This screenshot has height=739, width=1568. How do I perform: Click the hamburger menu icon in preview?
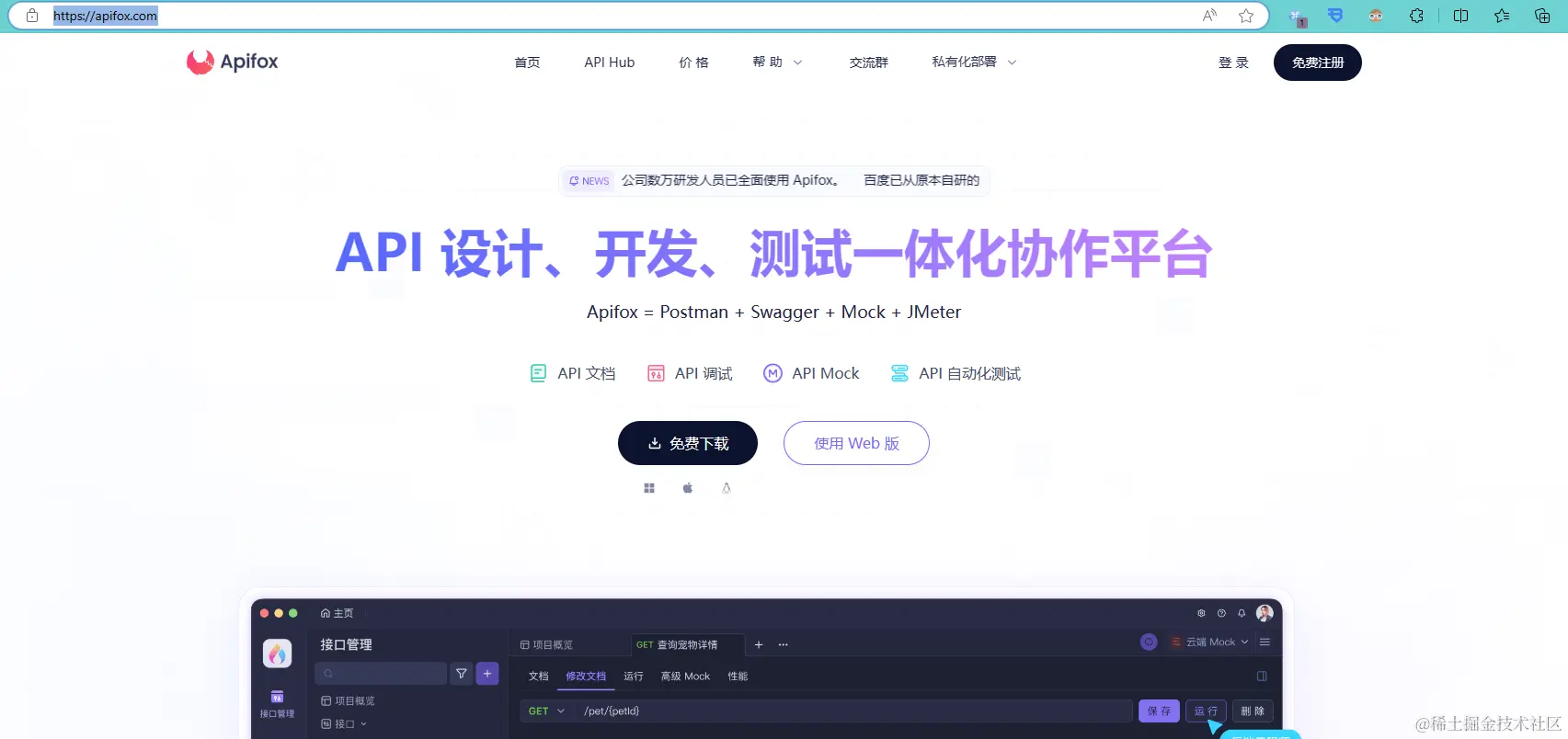1265,642
